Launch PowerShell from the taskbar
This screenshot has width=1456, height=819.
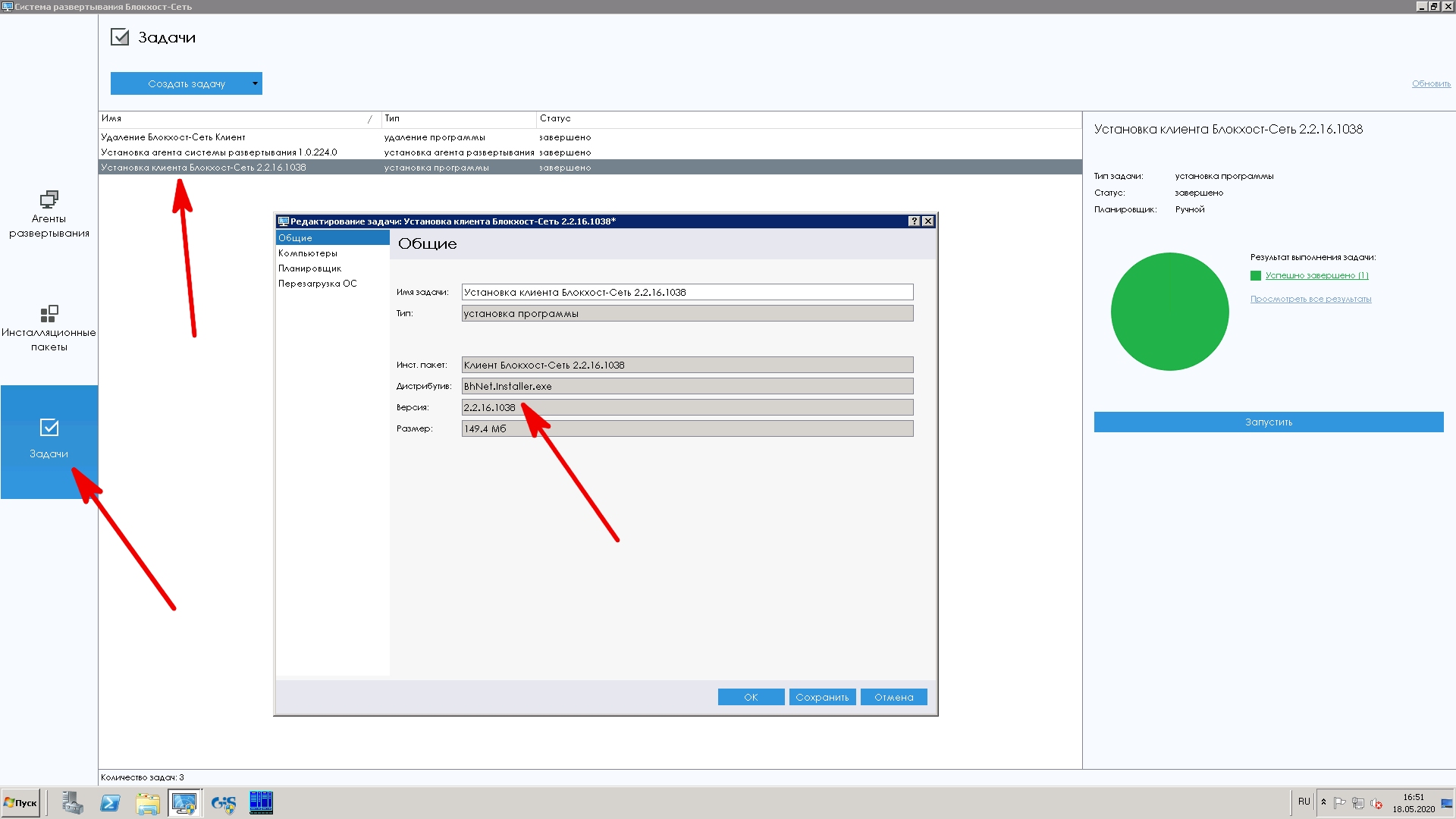tap(110, 802)
